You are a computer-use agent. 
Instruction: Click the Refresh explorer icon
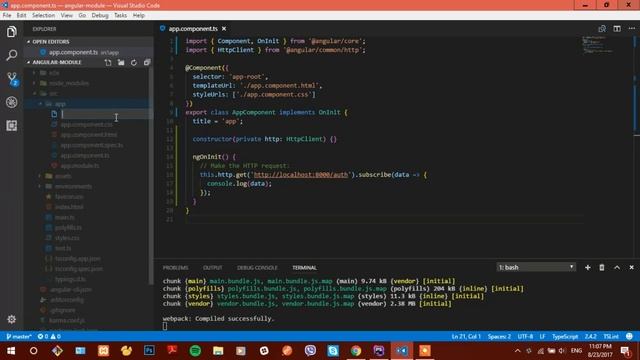pyautogui.click(x=134, y=62)
